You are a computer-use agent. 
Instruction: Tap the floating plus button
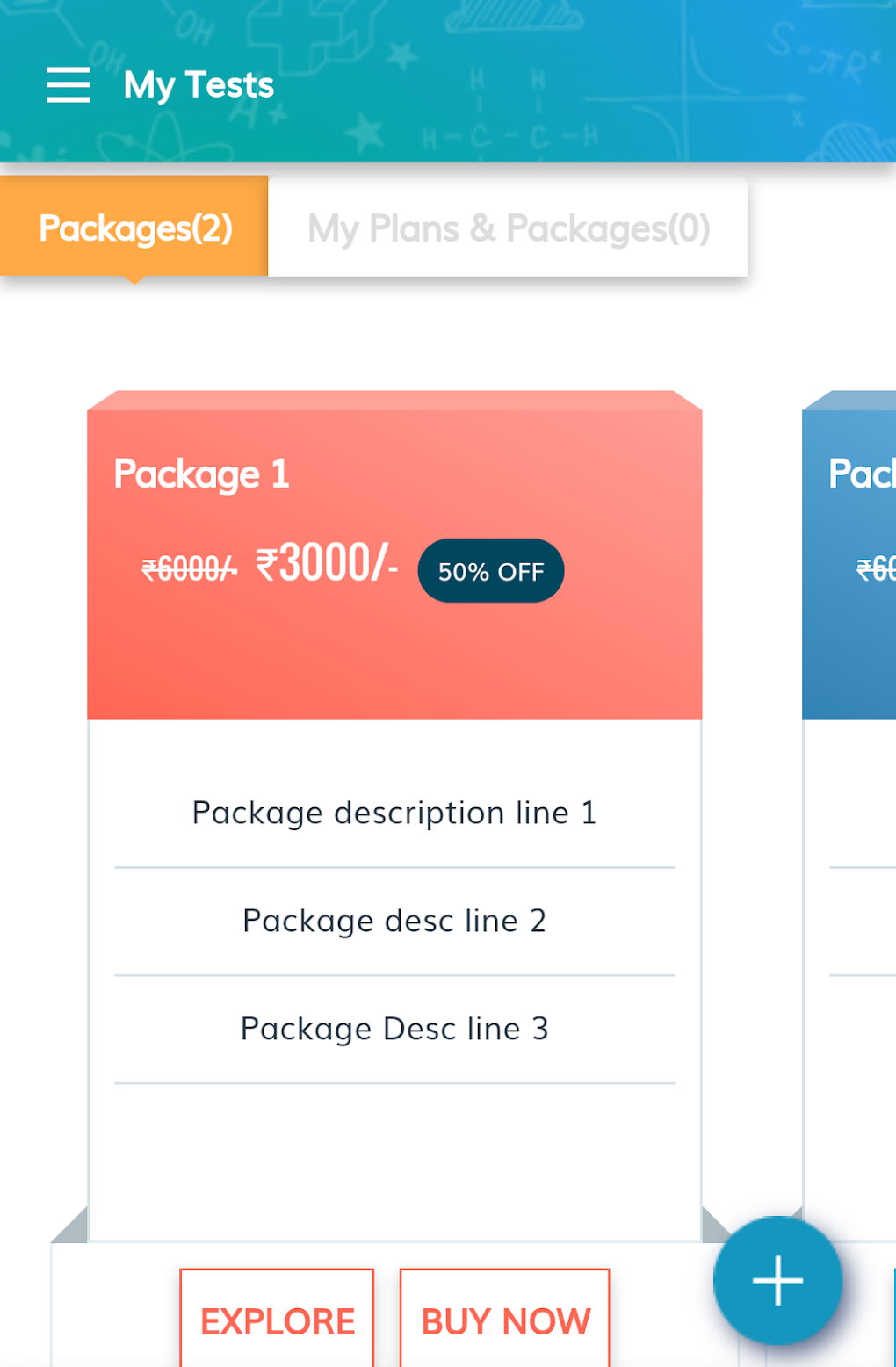click(x=777, y=1280)
